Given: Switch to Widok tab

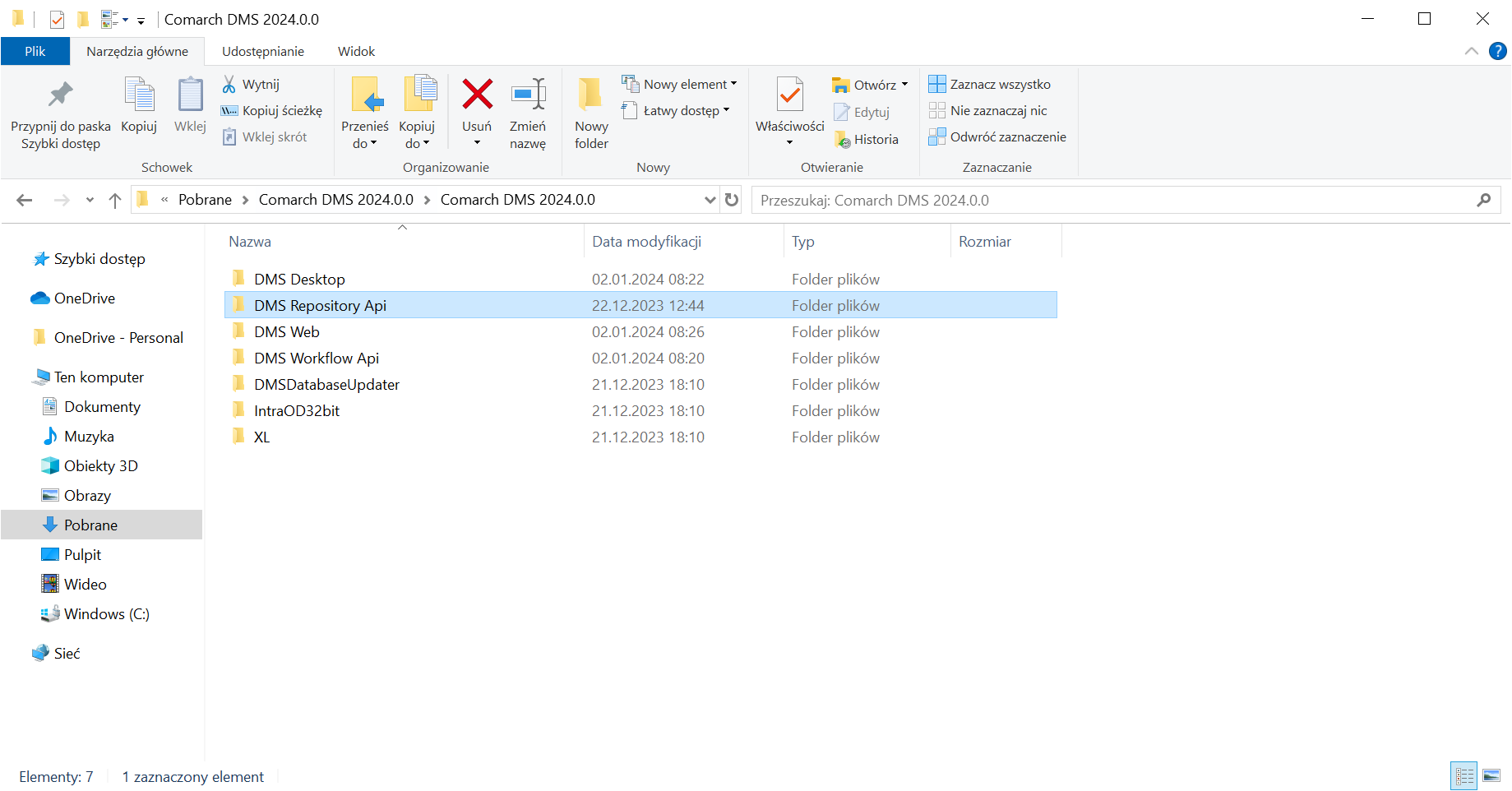Looking at the screenshot, I should [357, 51].
